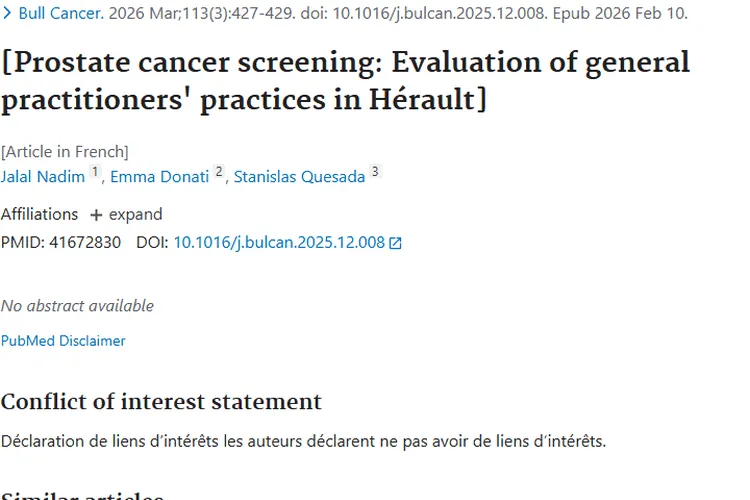Viewport: 750px width, 500px height.
Task: Click affiliation superscript 1 after Jalal Nadim
Action: tap(96, 172)
